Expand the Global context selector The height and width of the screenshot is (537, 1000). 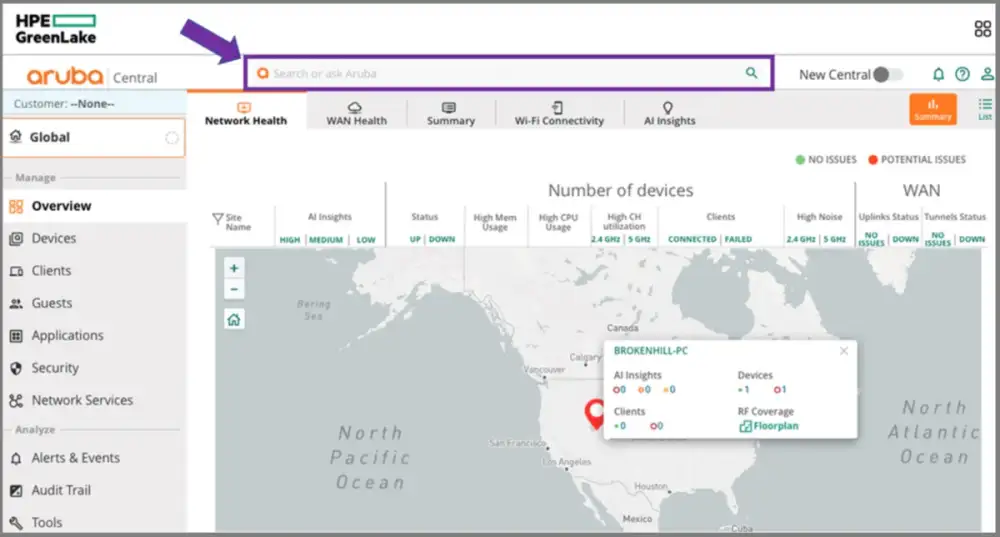click(93, 138)
